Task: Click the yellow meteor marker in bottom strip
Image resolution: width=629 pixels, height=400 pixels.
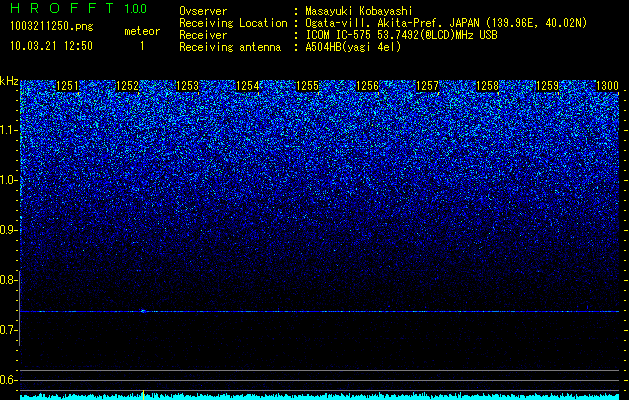Action: click(x=143, y=394)
